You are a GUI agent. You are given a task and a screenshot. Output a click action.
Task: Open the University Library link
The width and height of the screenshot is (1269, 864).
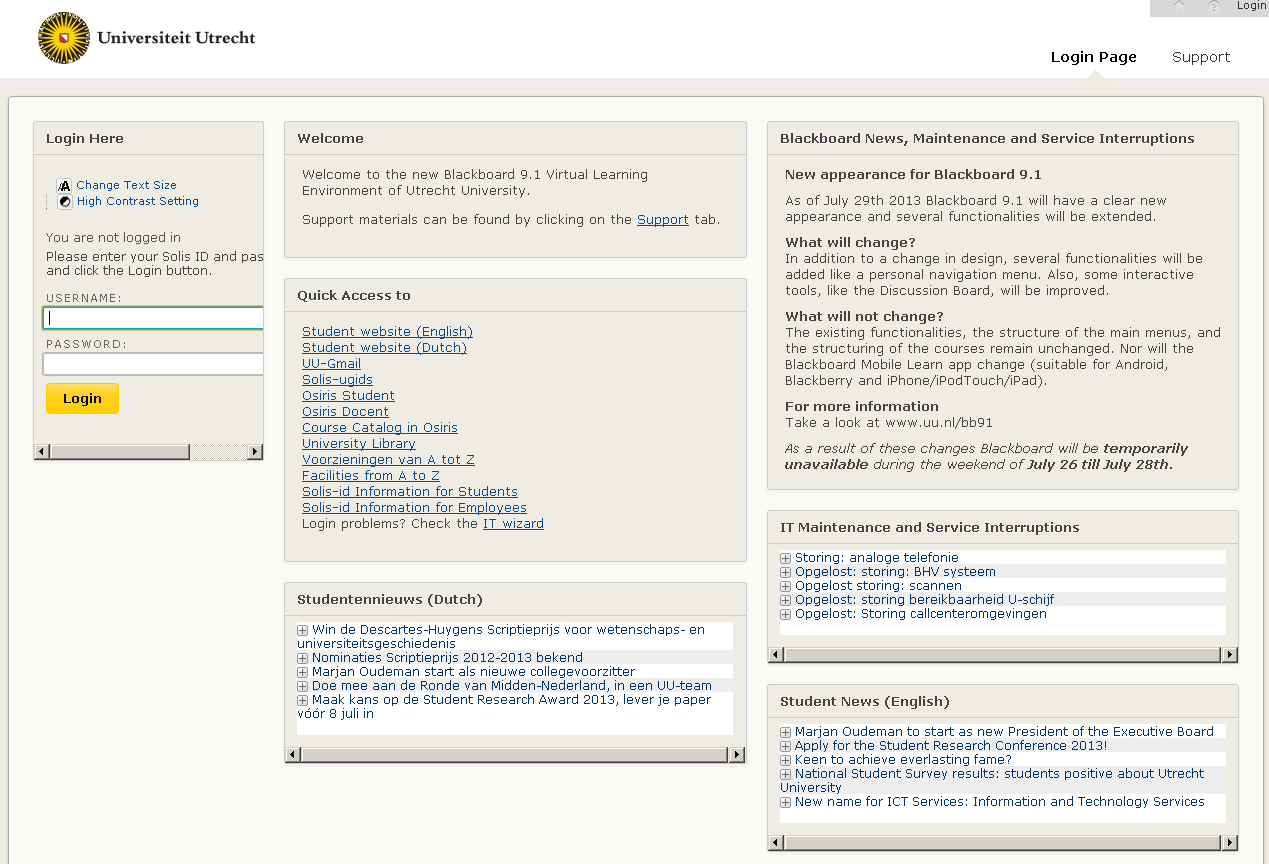point(359,444)
